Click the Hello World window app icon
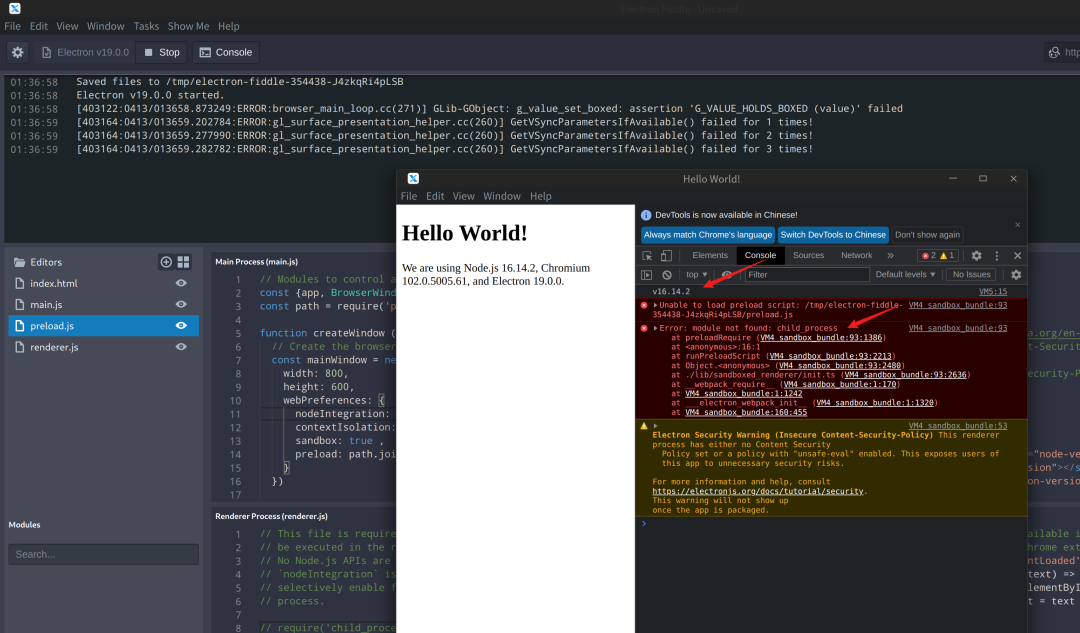Image resolution: width=1080 pixels, height=633 pixels. (413, 178)
